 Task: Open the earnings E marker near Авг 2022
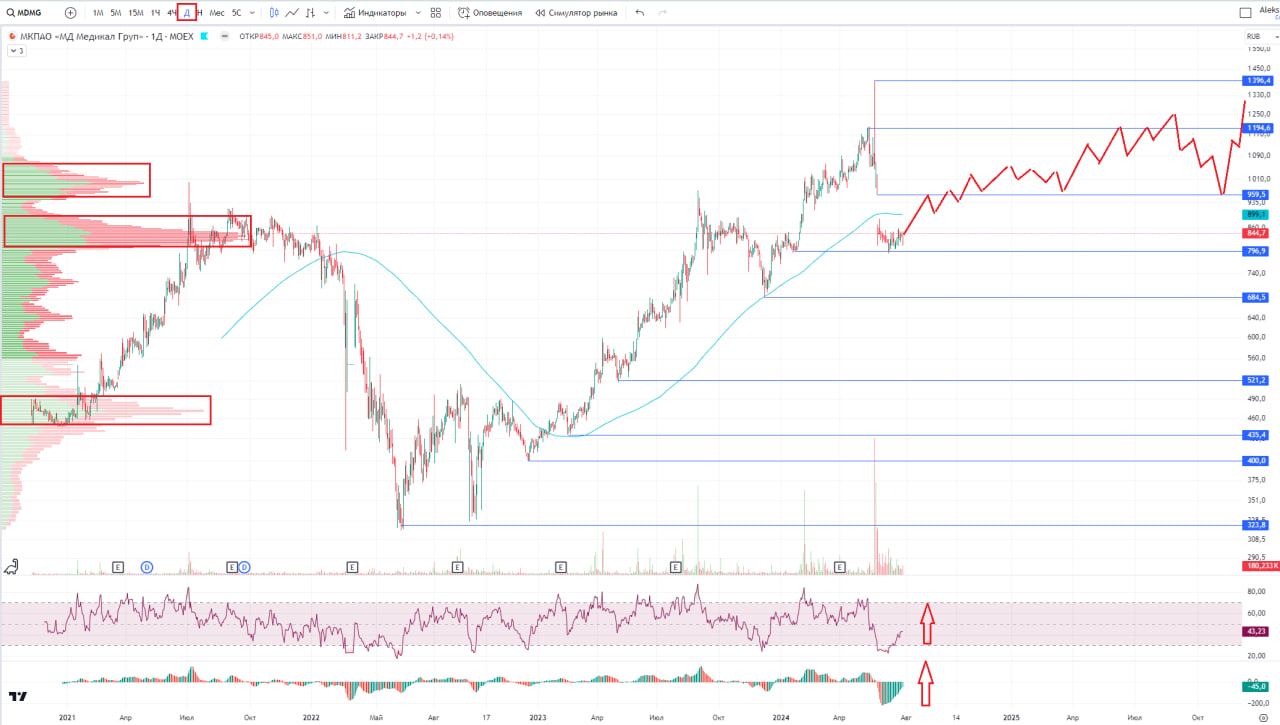click(x=457, y=567)
